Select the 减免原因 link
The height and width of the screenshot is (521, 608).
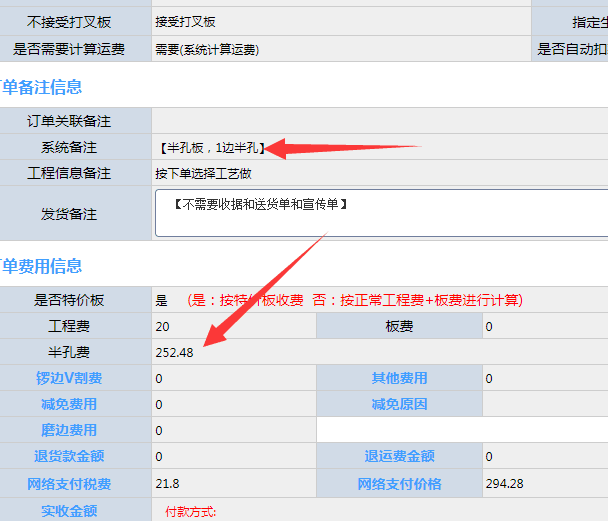(x=399, y=404)
